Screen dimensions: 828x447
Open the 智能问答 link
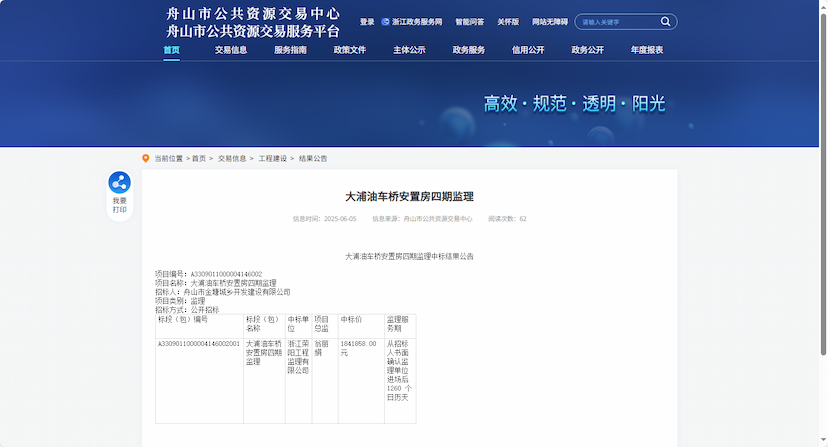(x=469, y=22)
